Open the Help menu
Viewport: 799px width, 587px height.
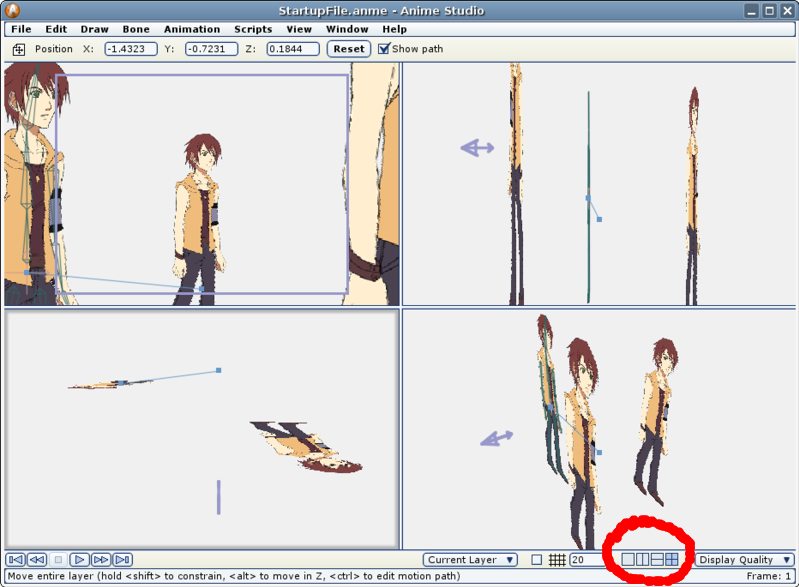click(394, 29)
